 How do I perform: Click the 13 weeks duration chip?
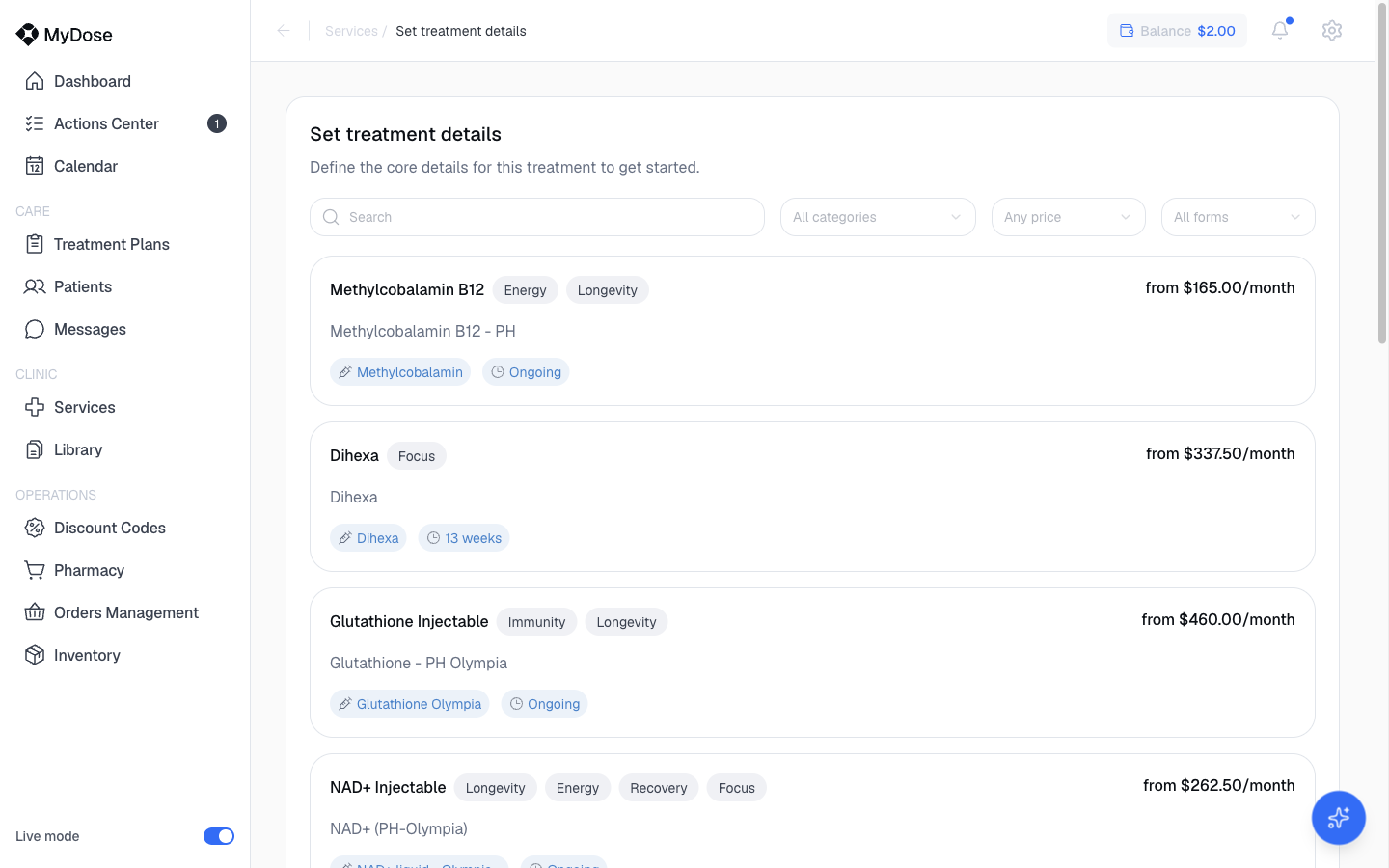[464, 538]
